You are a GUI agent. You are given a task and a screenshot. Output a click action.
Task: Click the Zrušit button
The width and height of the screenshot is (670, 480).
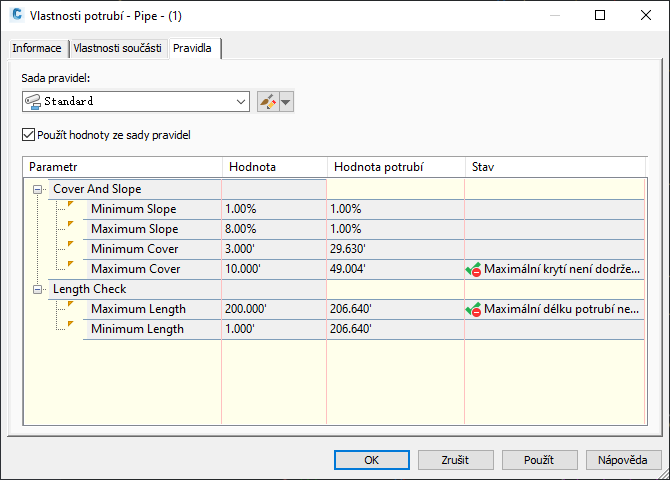pyautogui.click(x=455, y=460)
